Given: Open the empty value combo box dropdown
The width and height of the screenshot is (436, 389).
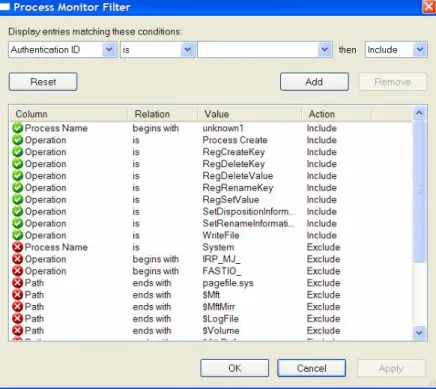Looking at the screenshot, I should [x=324, y=50].
